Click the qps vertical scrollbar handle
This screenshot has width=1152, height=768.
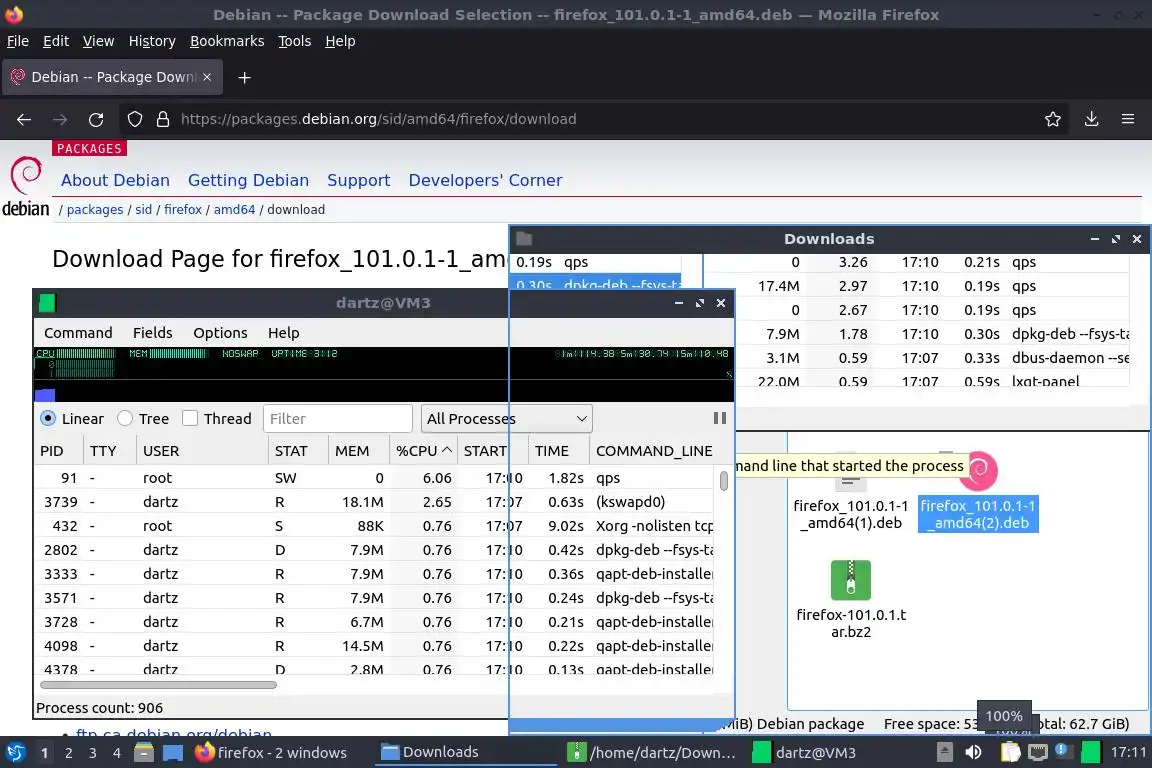(x=724, y=481)
